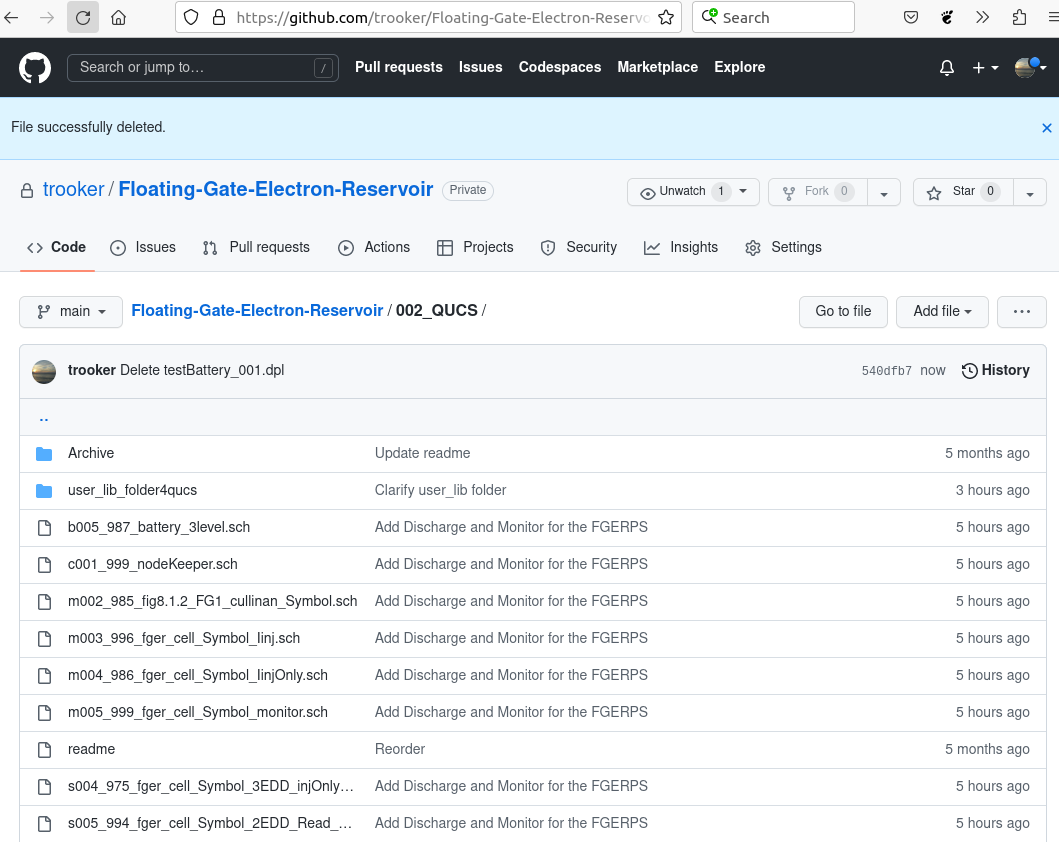This screenshot has height=842, width=1059.
Task: Expand the main branch selector
Action: click(x=71, y=312)
